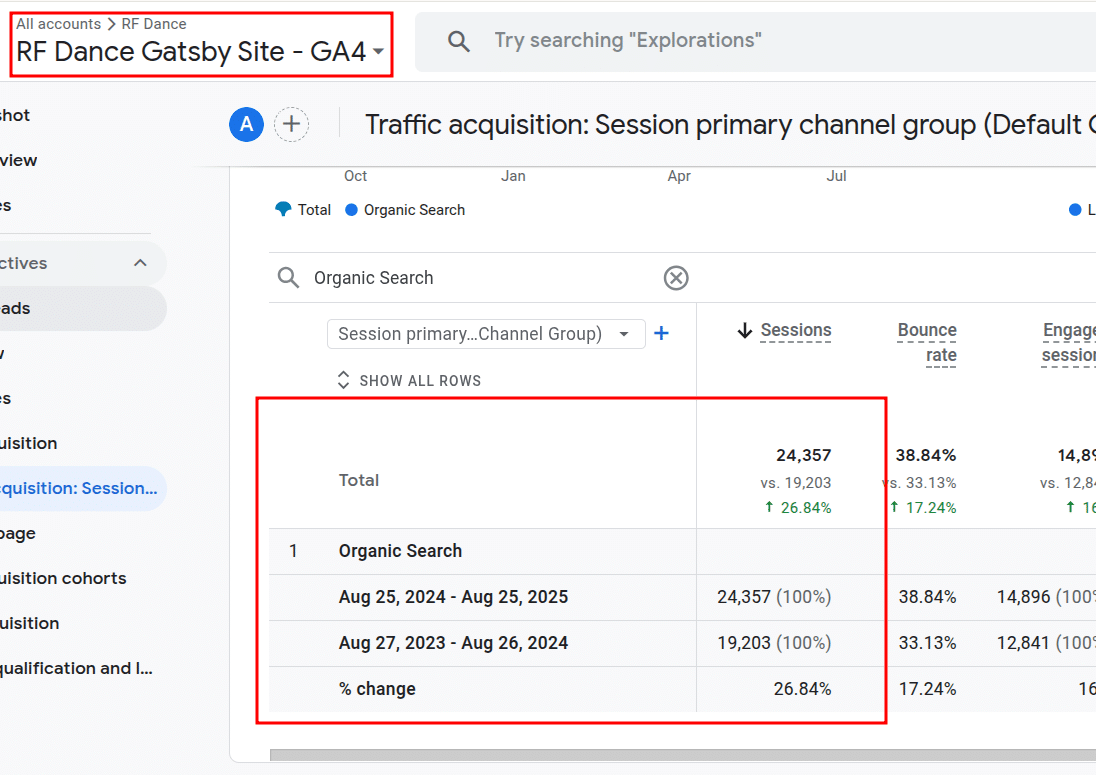Image resolution: width=1096 pixels, height=775 pixels.
Task: Click the descending sort arrow beside Sessions
Action: coord(745,330)
